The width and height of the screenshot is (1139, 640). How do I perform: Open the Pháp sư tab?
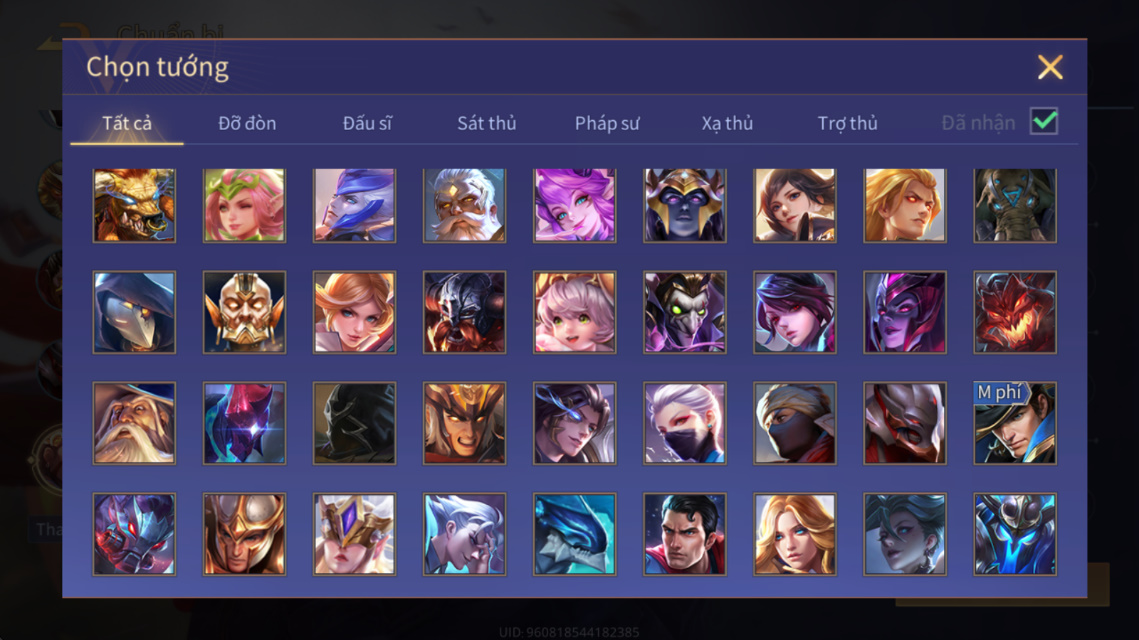coord(607,123)
